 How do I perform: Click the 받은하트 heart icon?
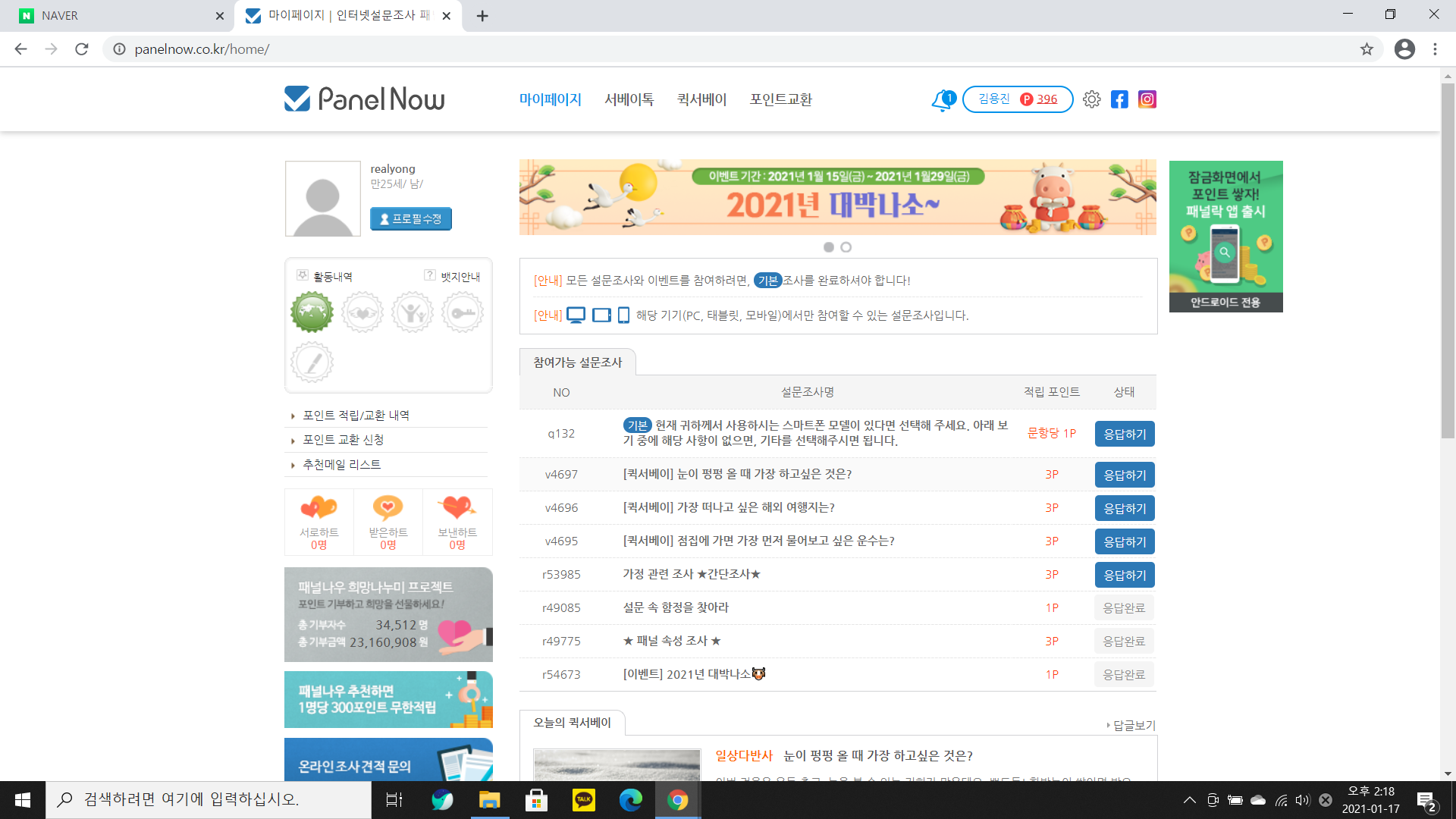coord(388,507)
